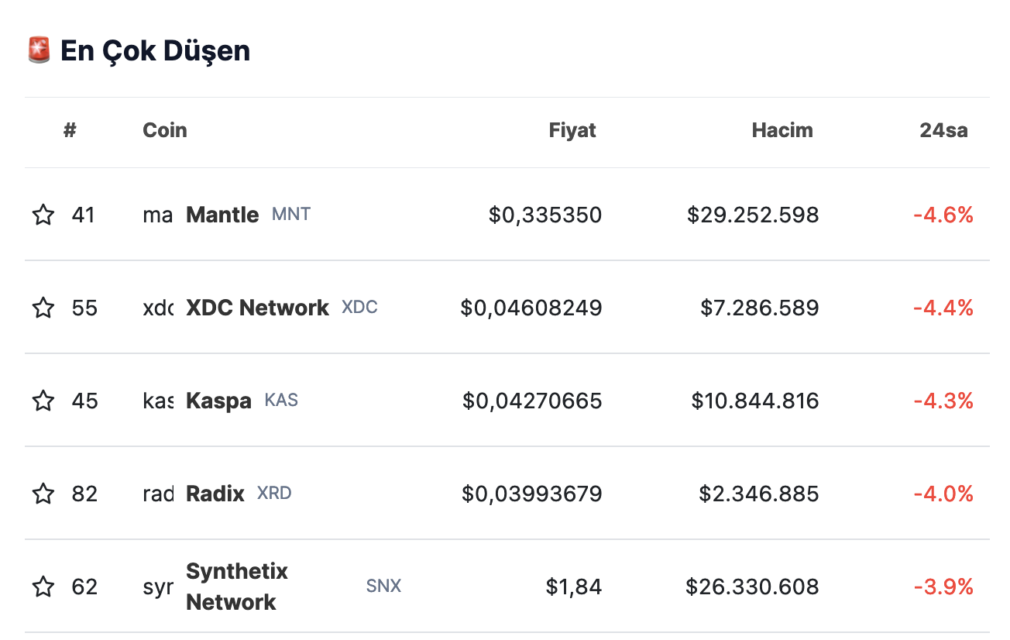Click the Kaspa coin logo placeholder
Image resolution: width=1010 pixels, height=640 pixels.
pos(158,400)
